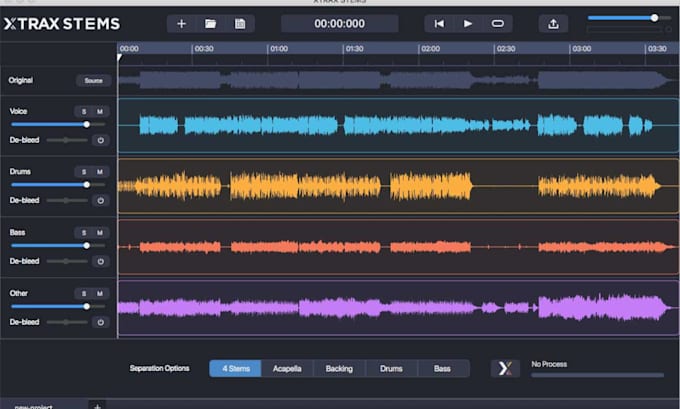
Task: Click the Source button on Original track
Action: (94, 81)
